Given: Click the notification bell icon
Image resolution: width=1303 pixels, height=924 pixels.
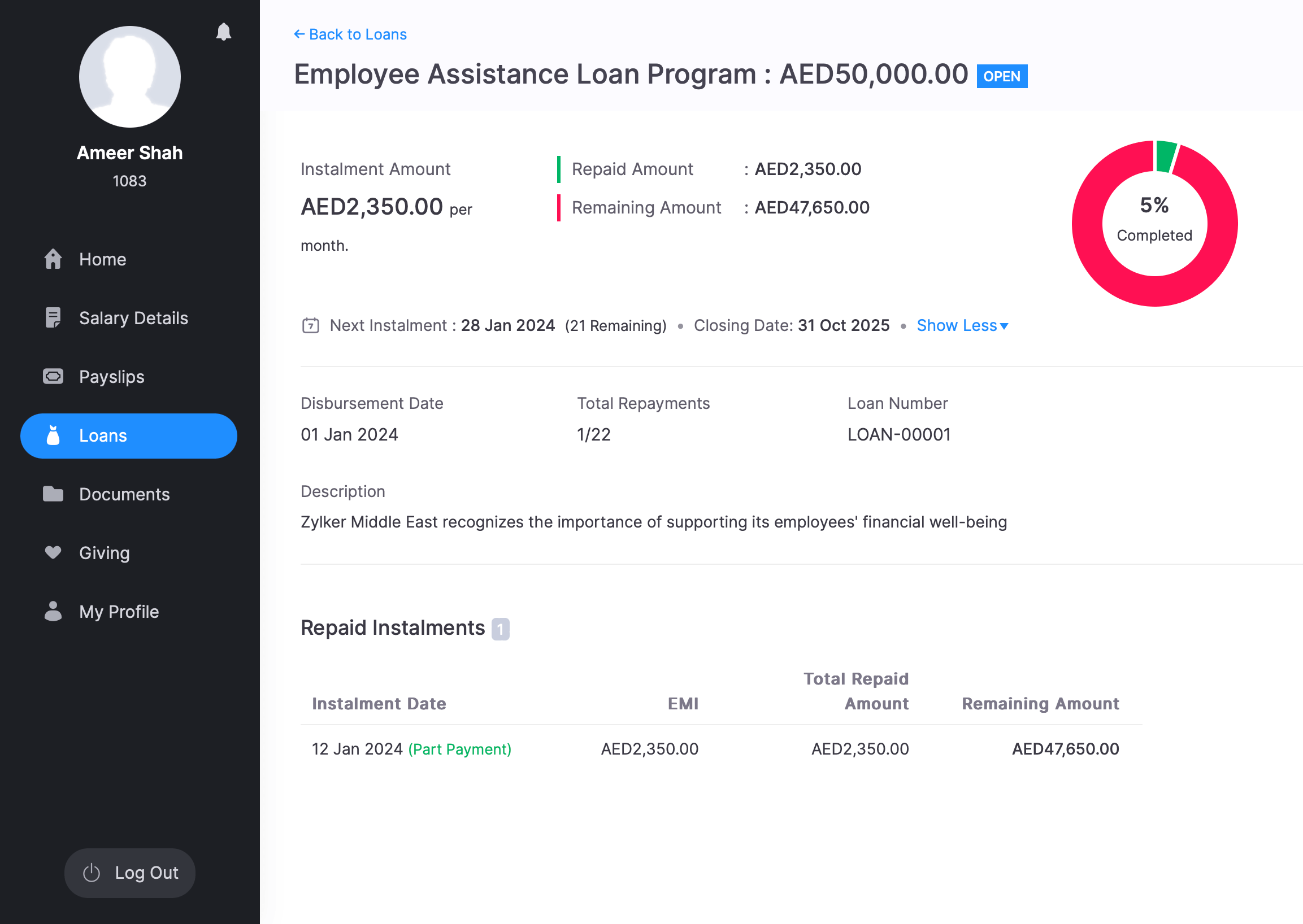Looking at the screenshot, I should coord(224,32).
